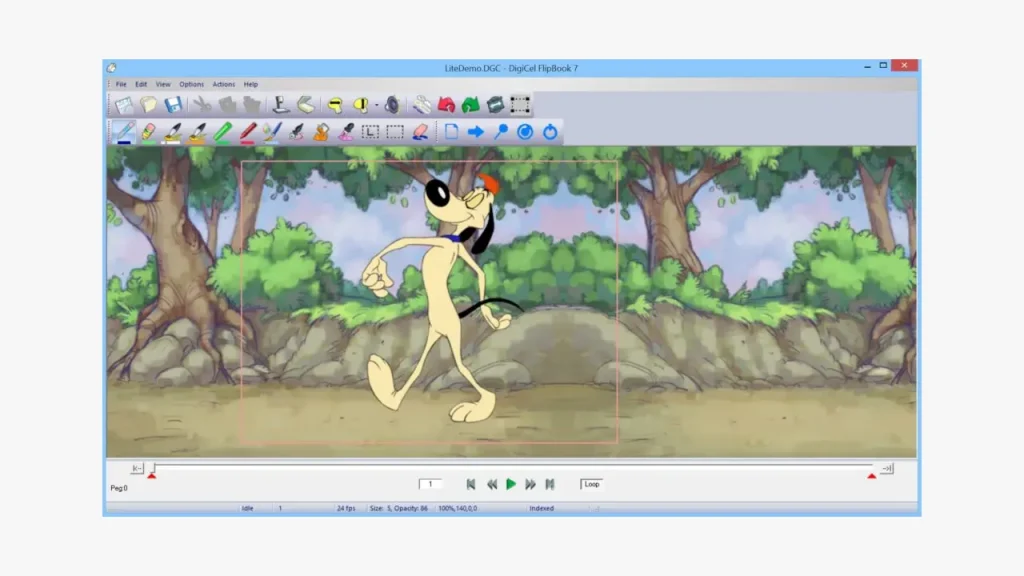Click the timeline go-to-end button
Image resolution: width=1024 pixels, height=576 pixels.
click(886, 468)
